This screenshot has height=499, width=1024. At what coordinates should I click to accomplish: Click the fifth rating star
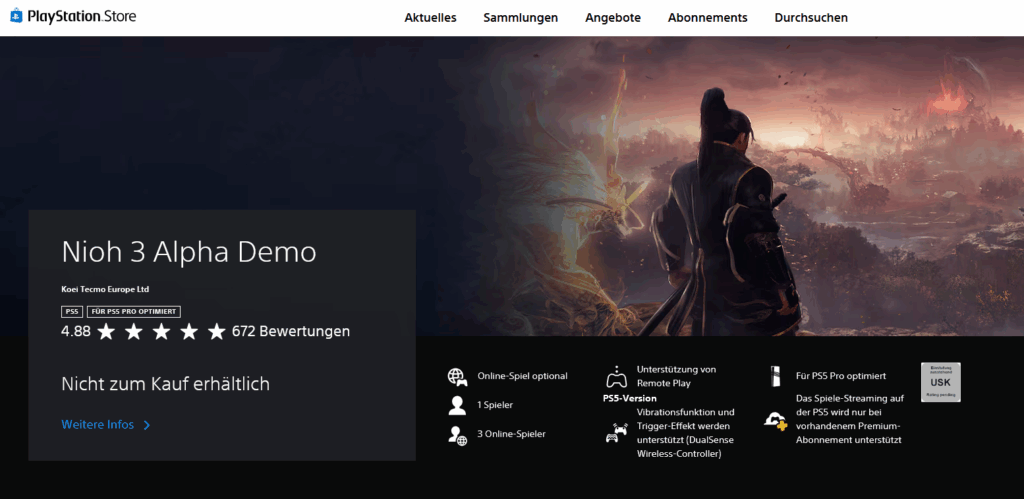point(216,332)
